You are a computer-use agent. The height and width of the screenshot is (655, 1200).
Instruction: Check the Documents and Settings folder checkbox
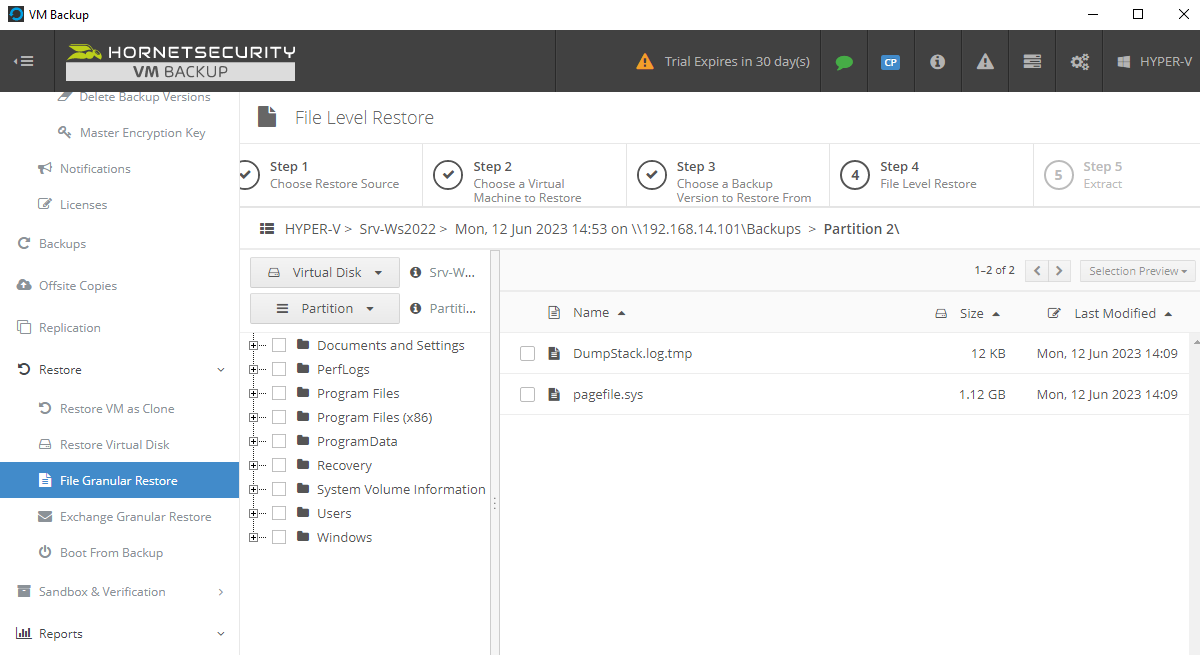[279, 345]
